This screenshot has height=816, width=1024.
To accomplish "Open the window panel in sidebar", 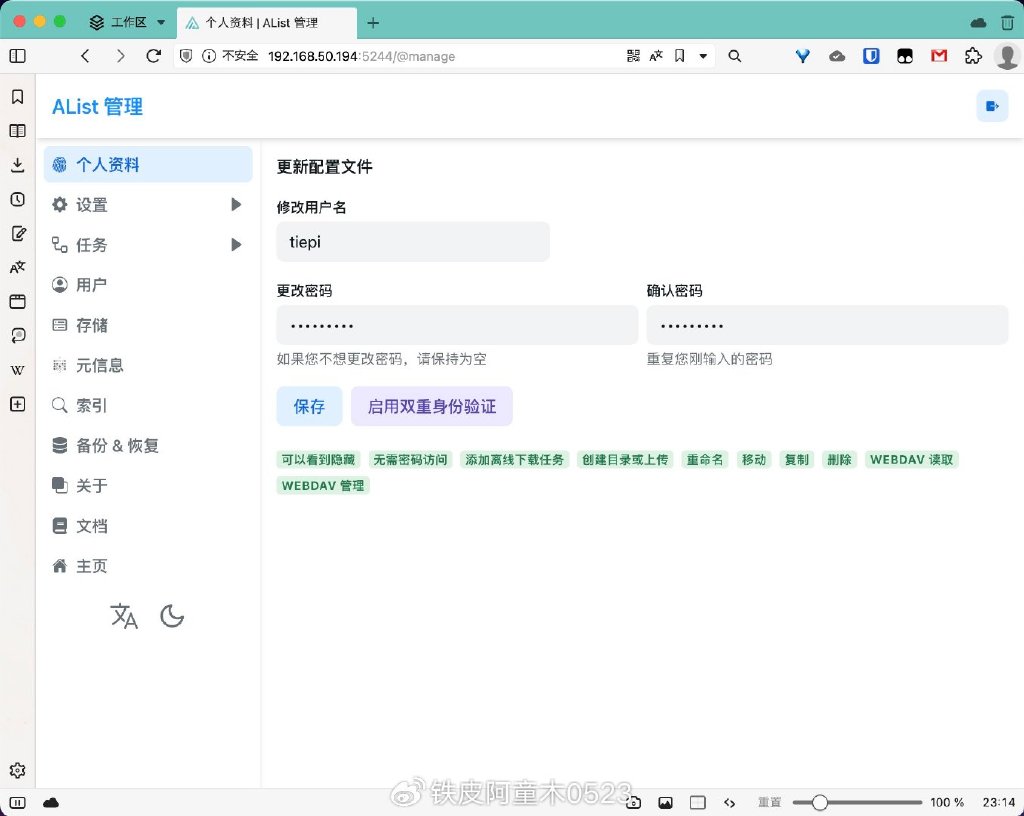I will click(18, 302).
